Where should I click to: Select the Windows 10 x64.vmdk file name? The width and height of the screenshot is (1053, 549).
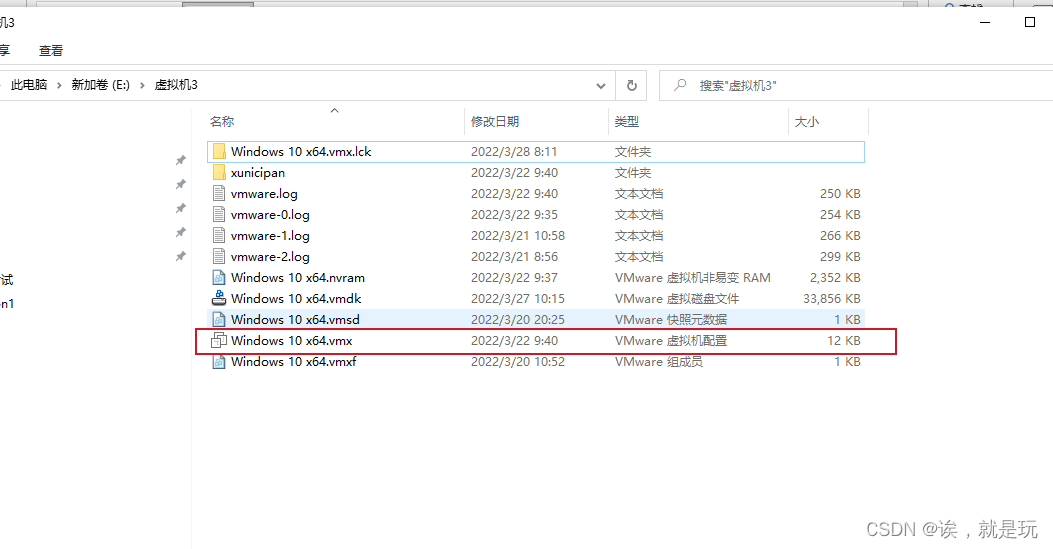coord(296,299)
